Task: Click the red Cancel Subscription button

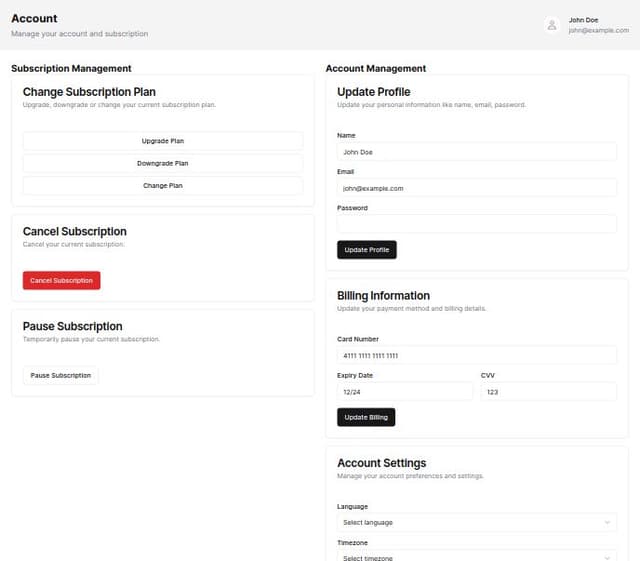Action: click(x=62, y=281)
